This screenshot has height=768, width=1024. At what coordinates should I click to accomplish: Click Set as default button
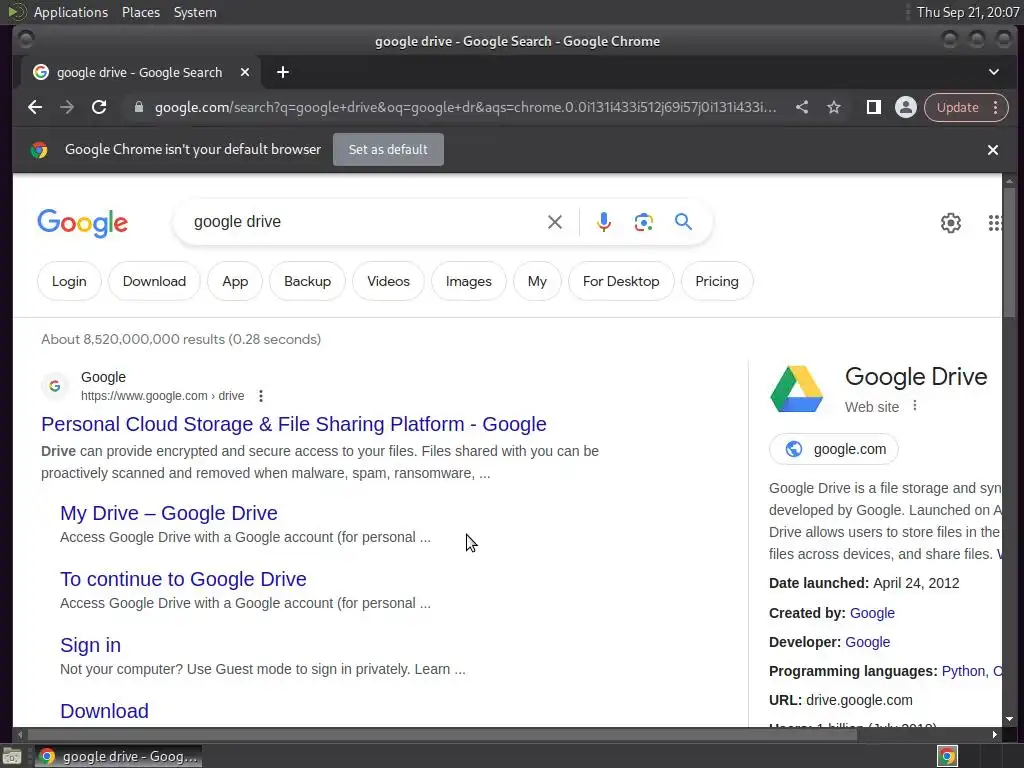coord(388,150)
